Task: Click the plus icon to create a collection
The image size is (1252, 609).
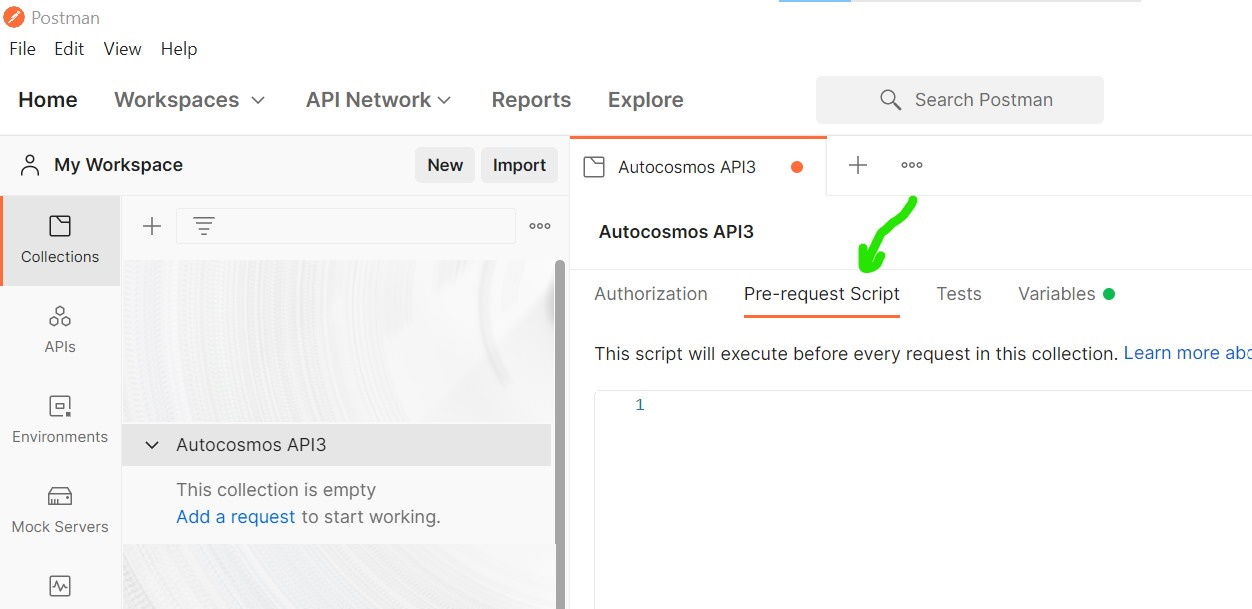Action: click(x=152, y=226)
